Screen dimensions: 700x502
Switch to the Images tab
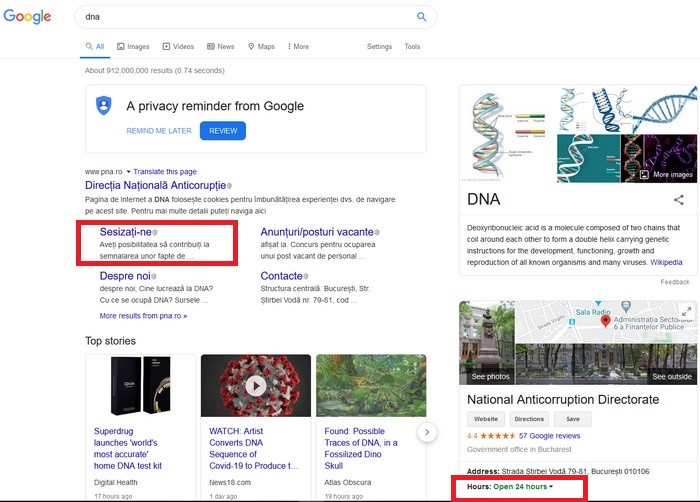pyautogui.click(x=133, y=46)
